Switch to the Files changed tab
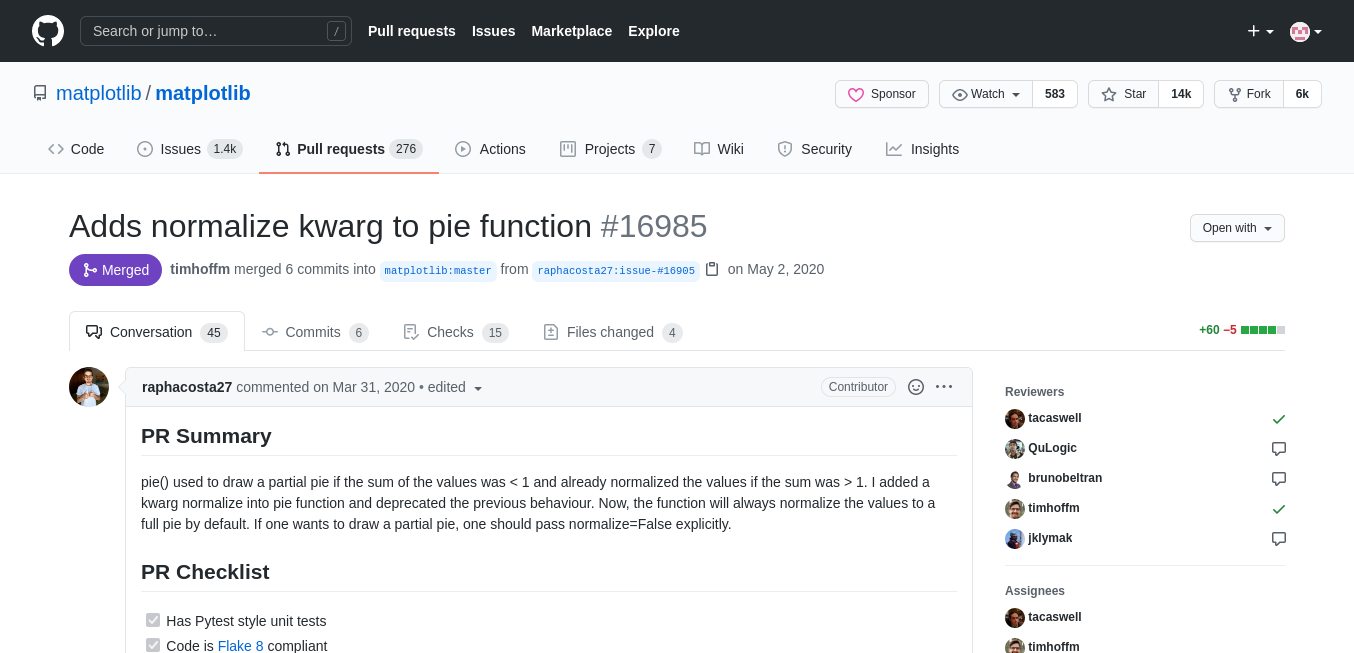The height and width of the screenshot is (653, 1354). click(612, 332)
